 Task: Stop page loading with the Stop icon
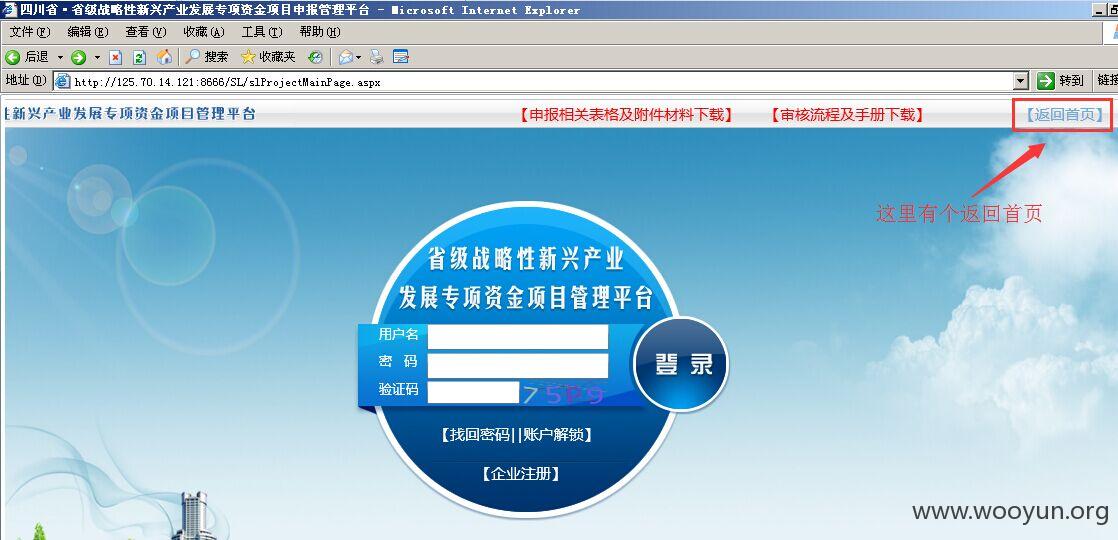116,57
